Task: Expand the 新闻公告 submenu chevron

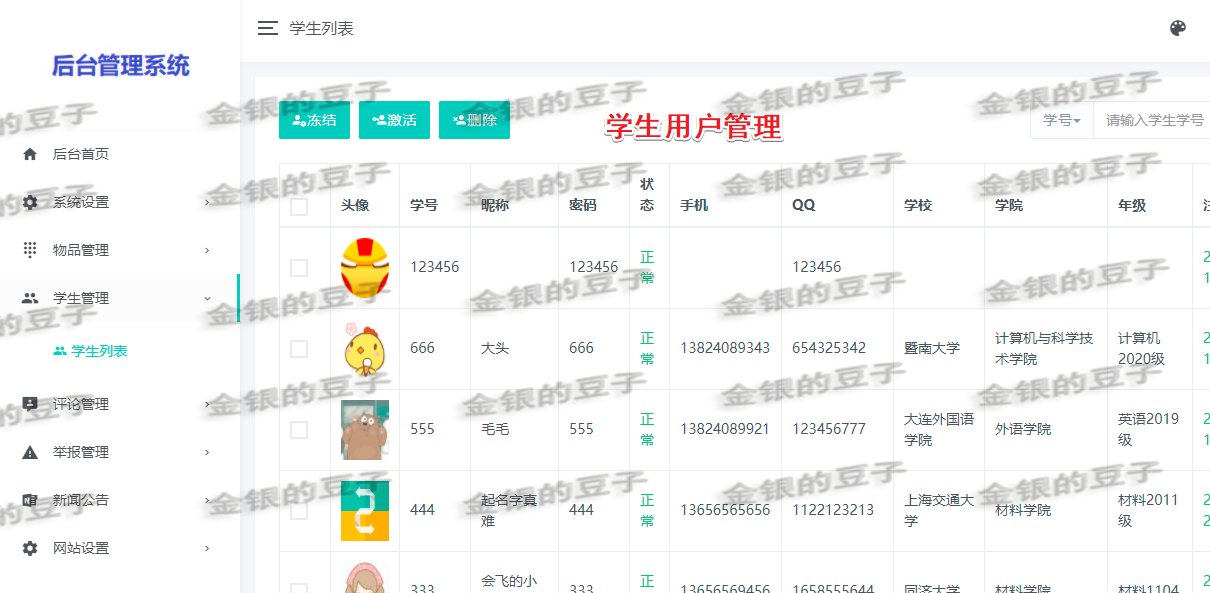Action: click(x=207, y=500)
